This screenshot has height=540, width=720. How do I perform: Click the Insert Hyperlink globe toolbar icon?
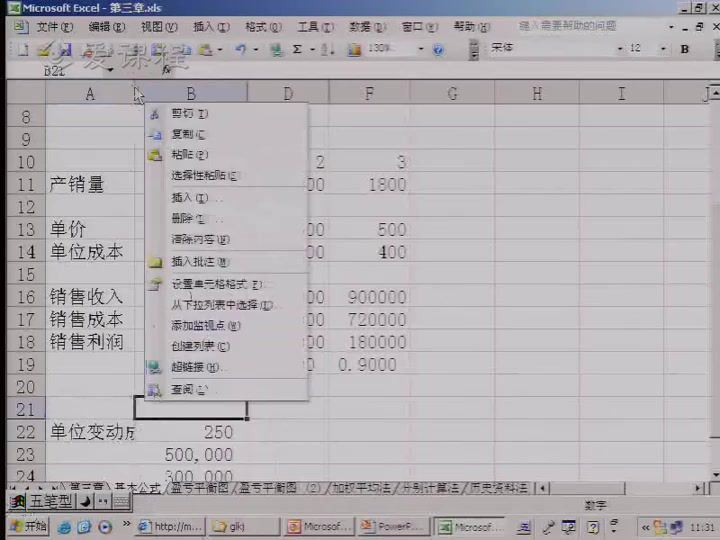tap(276, 49)
